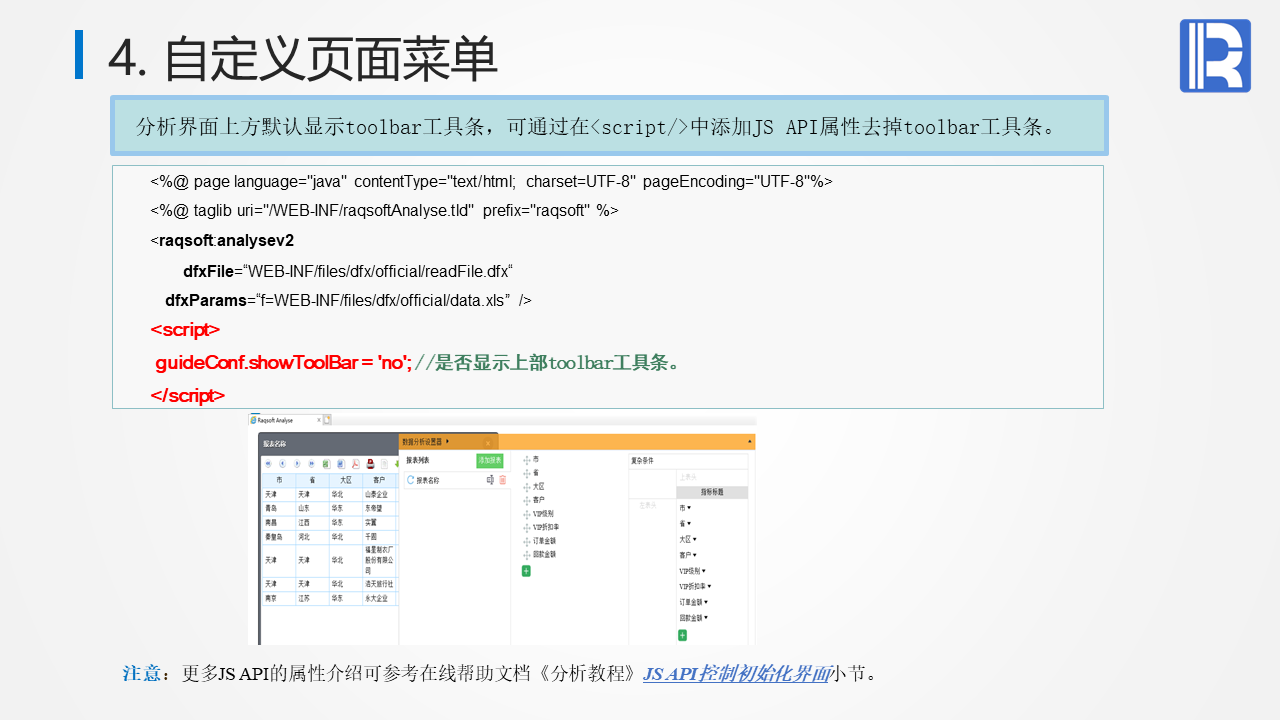Collapse the orange settings bar with the up arrow
Viewport: 1280px width, 720px height.
pos(750,441)
